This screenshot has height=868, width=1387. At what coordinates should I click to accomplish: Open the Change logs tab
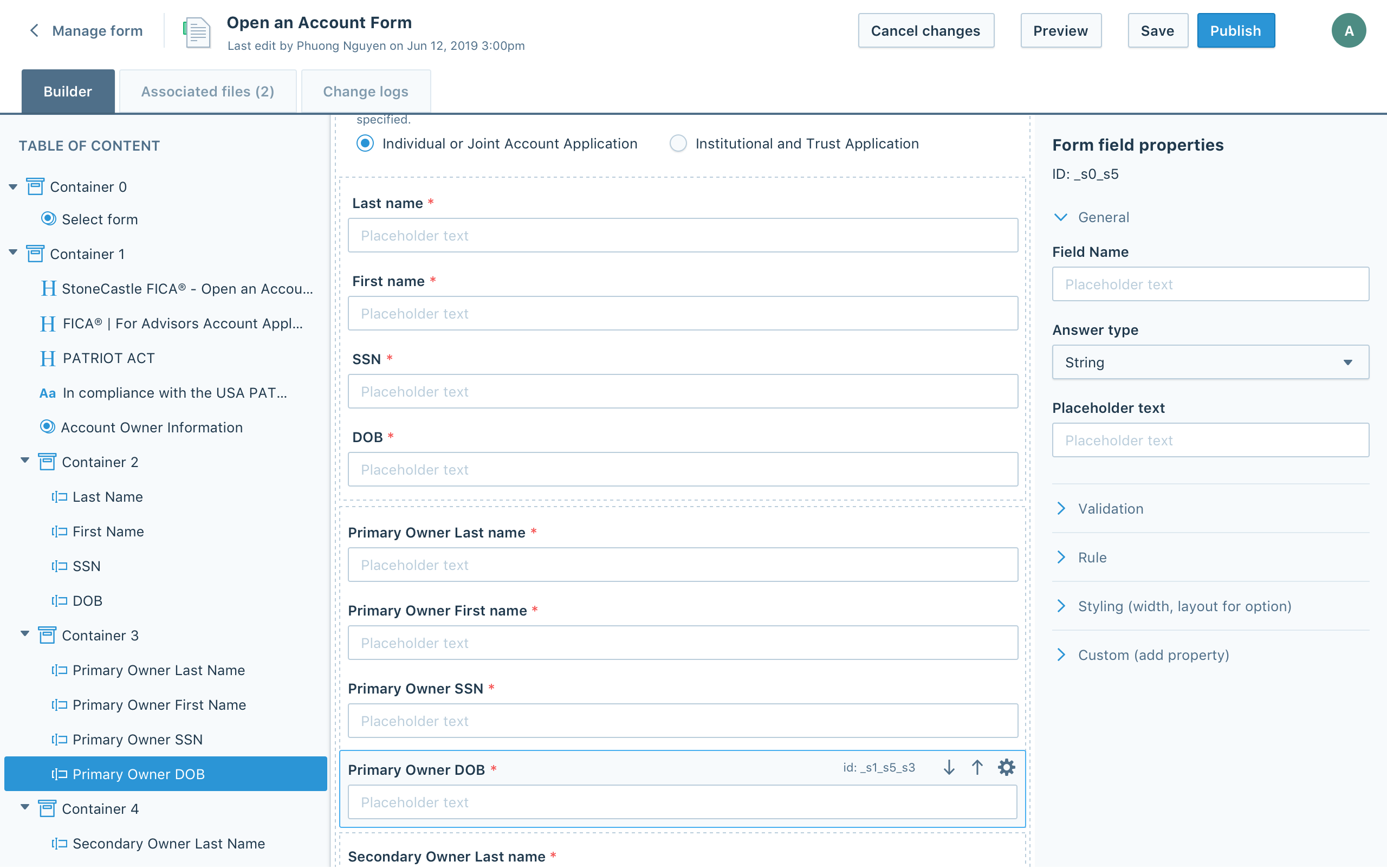pyautogui.click(x=366, y=91)
